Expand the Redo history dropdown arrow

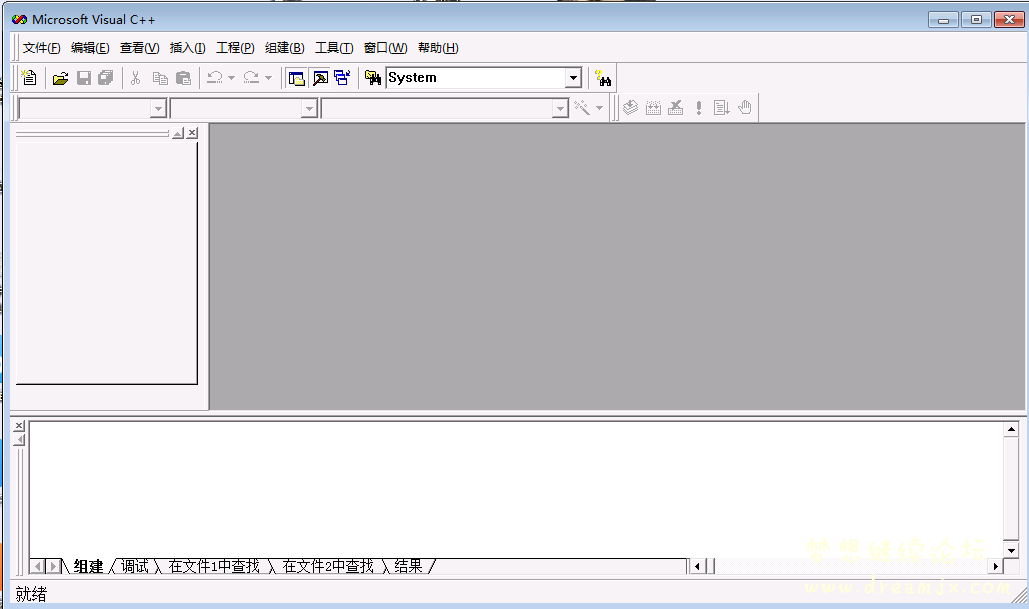[x=268, y=78]
